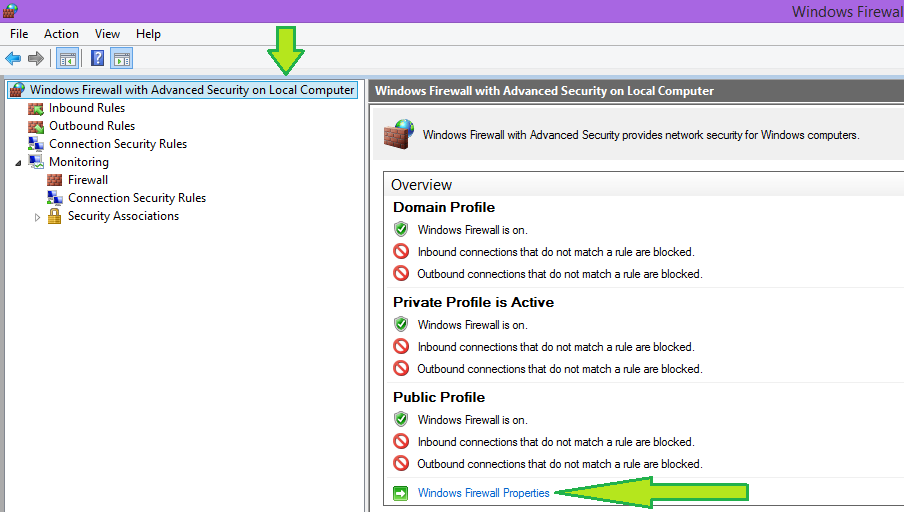Click the root node firewall globe icon
The height and width of the screenshot is (512, 904).
(17, 89)
